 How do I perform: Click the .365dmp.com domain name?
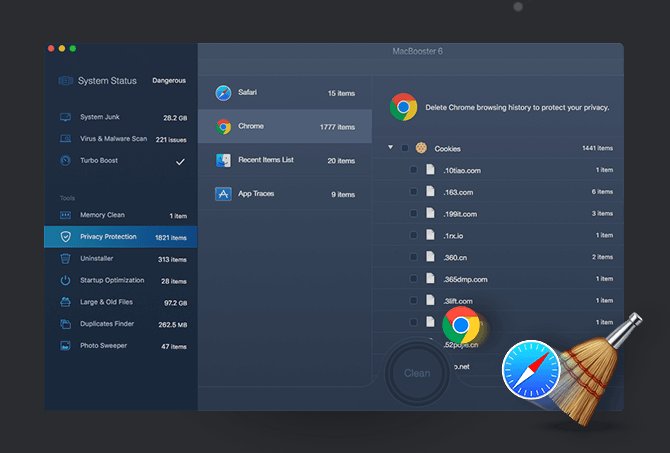[x=465, y=279]
